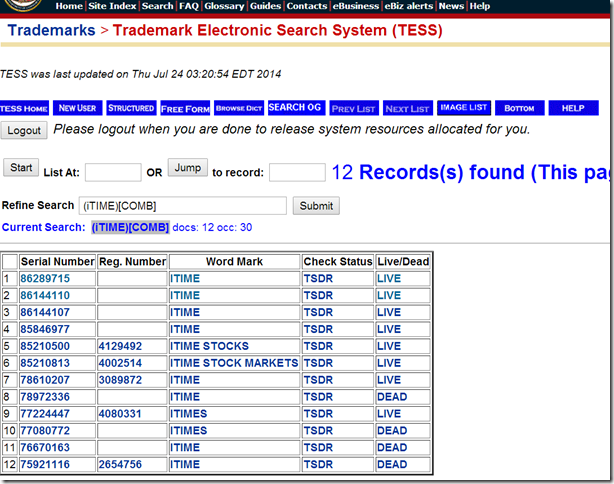This screenshot has width=614, height=484.
Task: Click the highlighted (iTIME)[COMB] current search
Action: (x=130, y=227)
